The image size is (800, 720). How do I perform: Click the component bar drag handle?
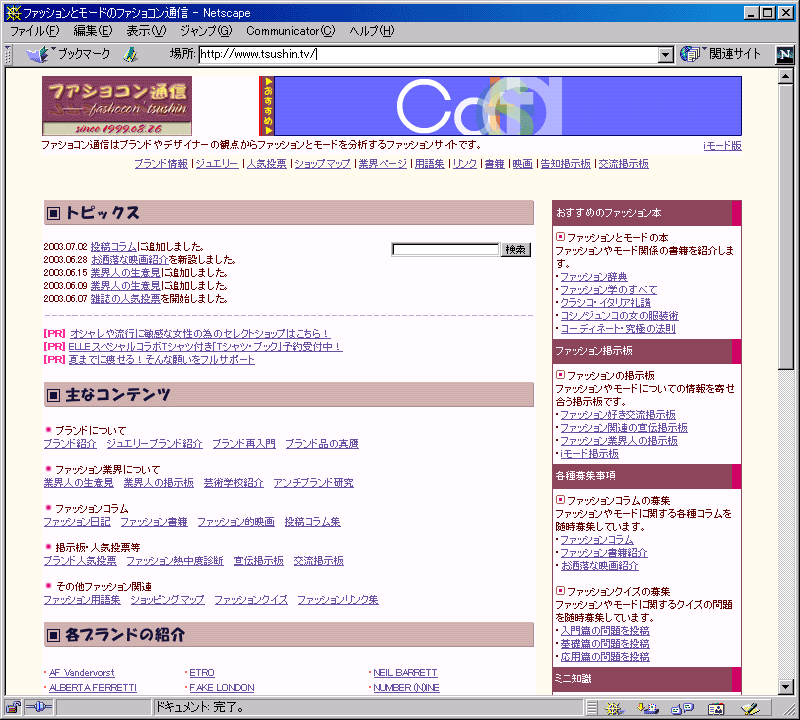click(592, 708)
